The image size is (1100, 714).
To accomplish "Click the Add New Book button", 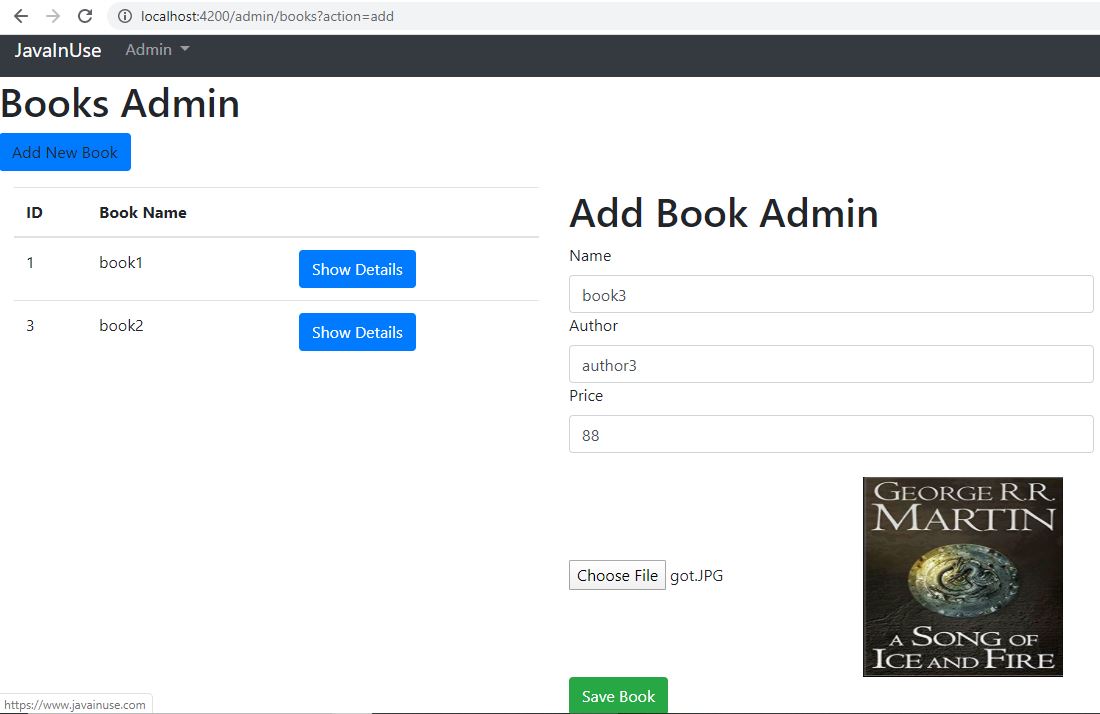I will click(x=65, y=152).
